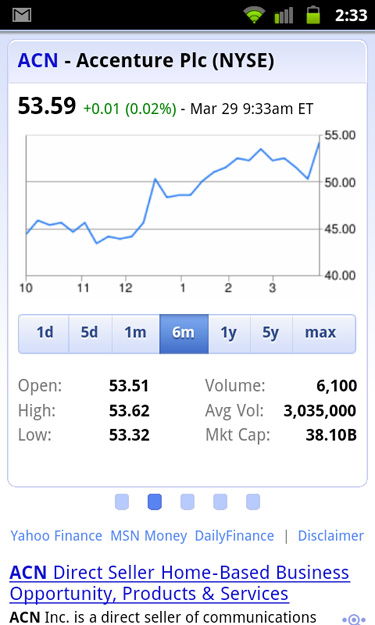Screen dimensions: 375x625
Task: Go to the fourth page indicator dot
Action: [220, 502]
